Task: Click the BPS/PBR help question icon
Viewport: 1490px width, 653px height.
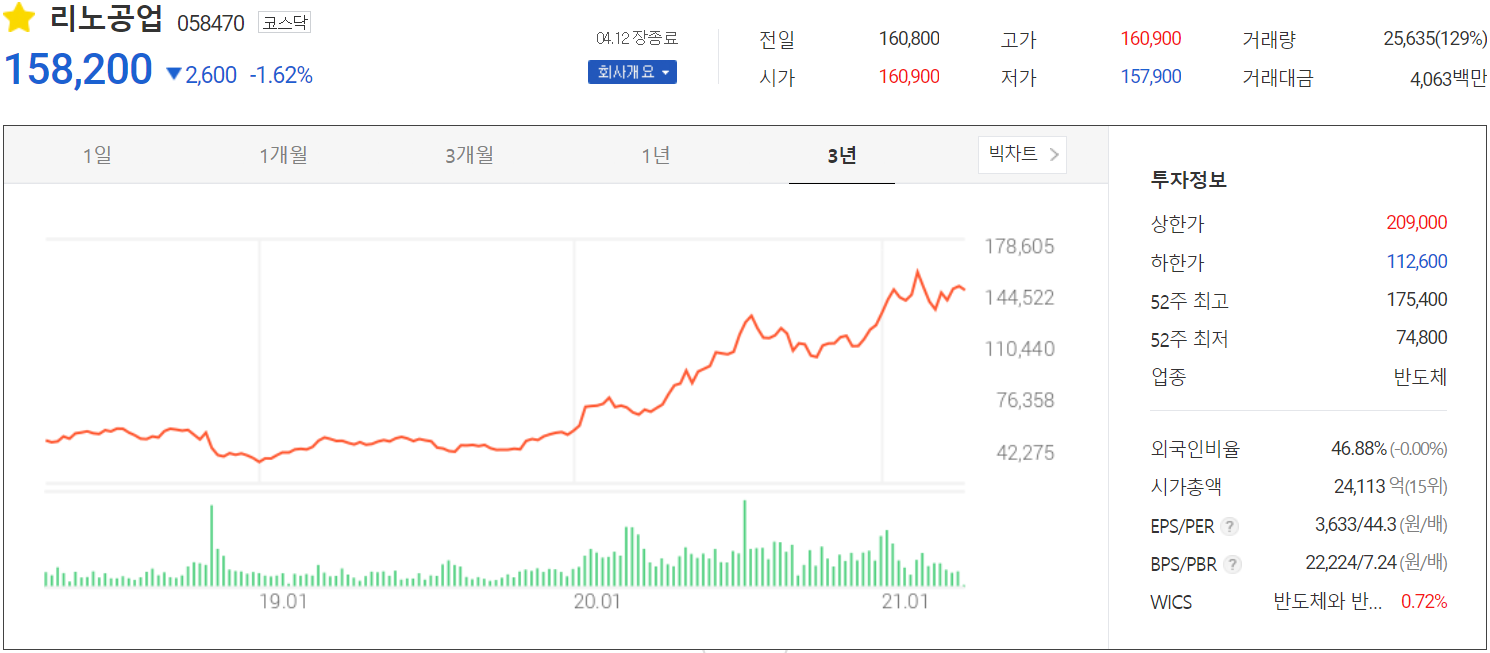Action: point(1232,564)
